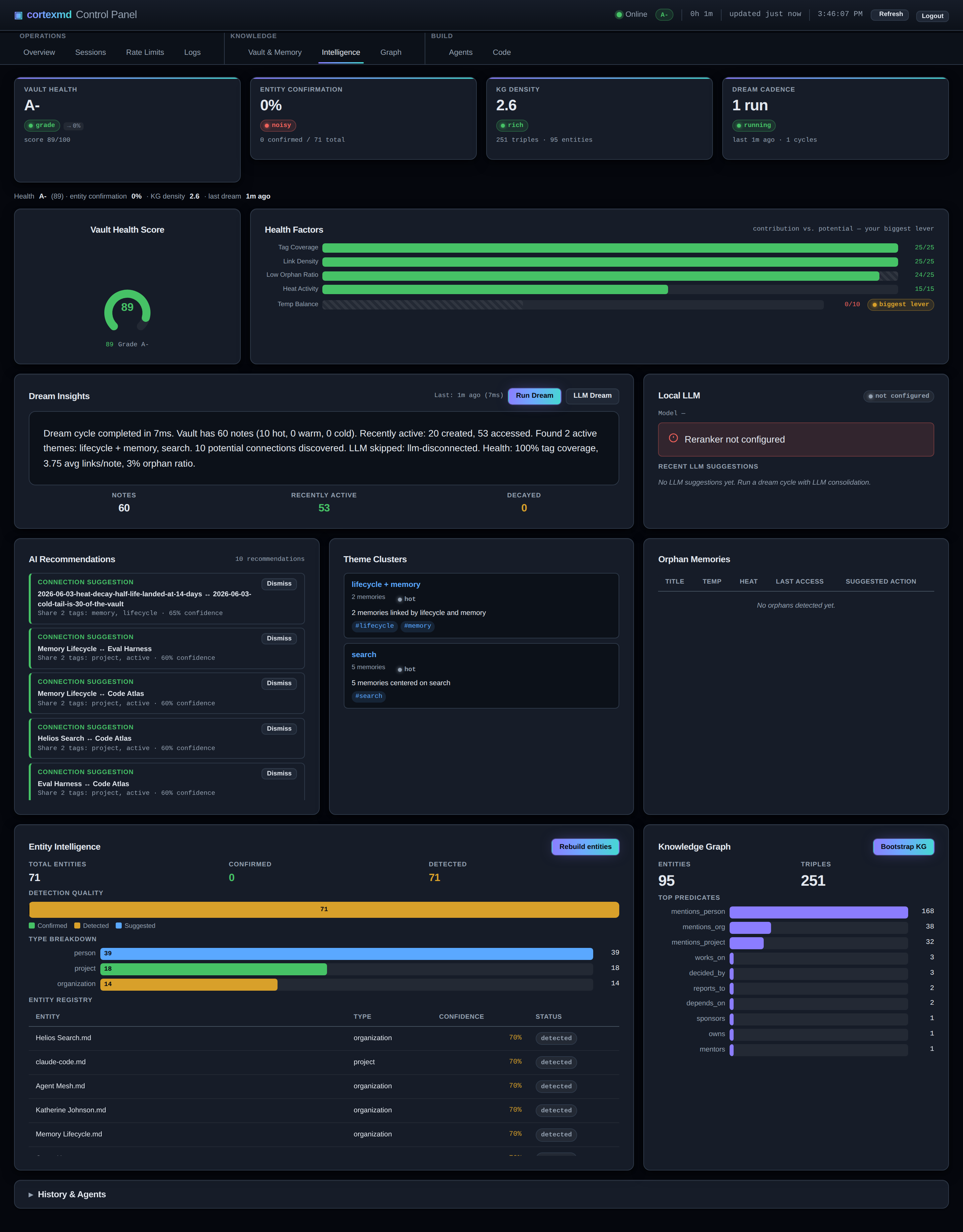Open the Overview tab
The height and width of the screenshot is (1232, 963).
click(x=39, y=52)
